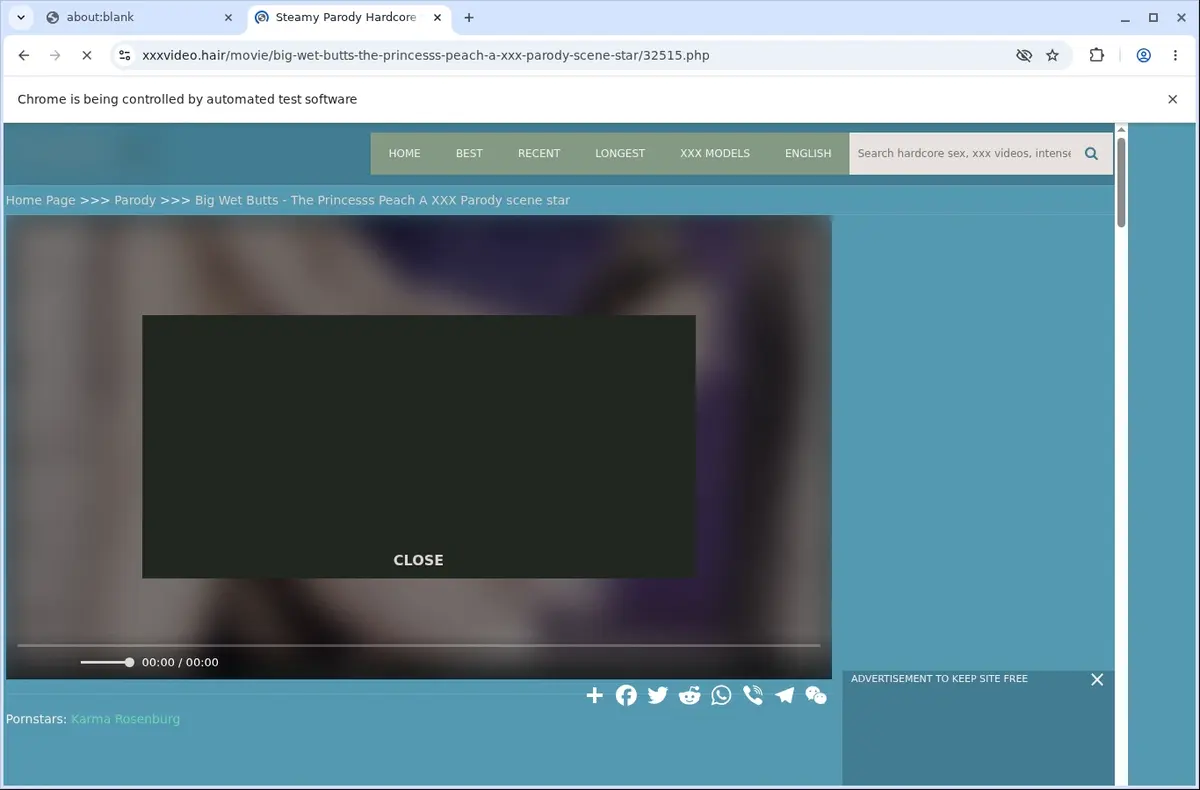The height and width of the screenshot is (790, 1200).
Task: Close the about:blank tab
Action: click(x=228, y=17)
